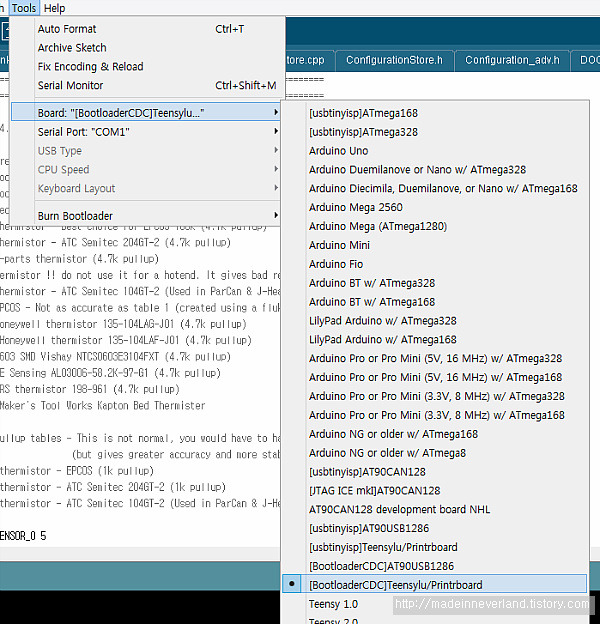Select board [usbtinyisp]AT90USB1286
Image resolution: width=600 pixels, height=624 pixels.
pyautogui.click(x=434, y=528)
